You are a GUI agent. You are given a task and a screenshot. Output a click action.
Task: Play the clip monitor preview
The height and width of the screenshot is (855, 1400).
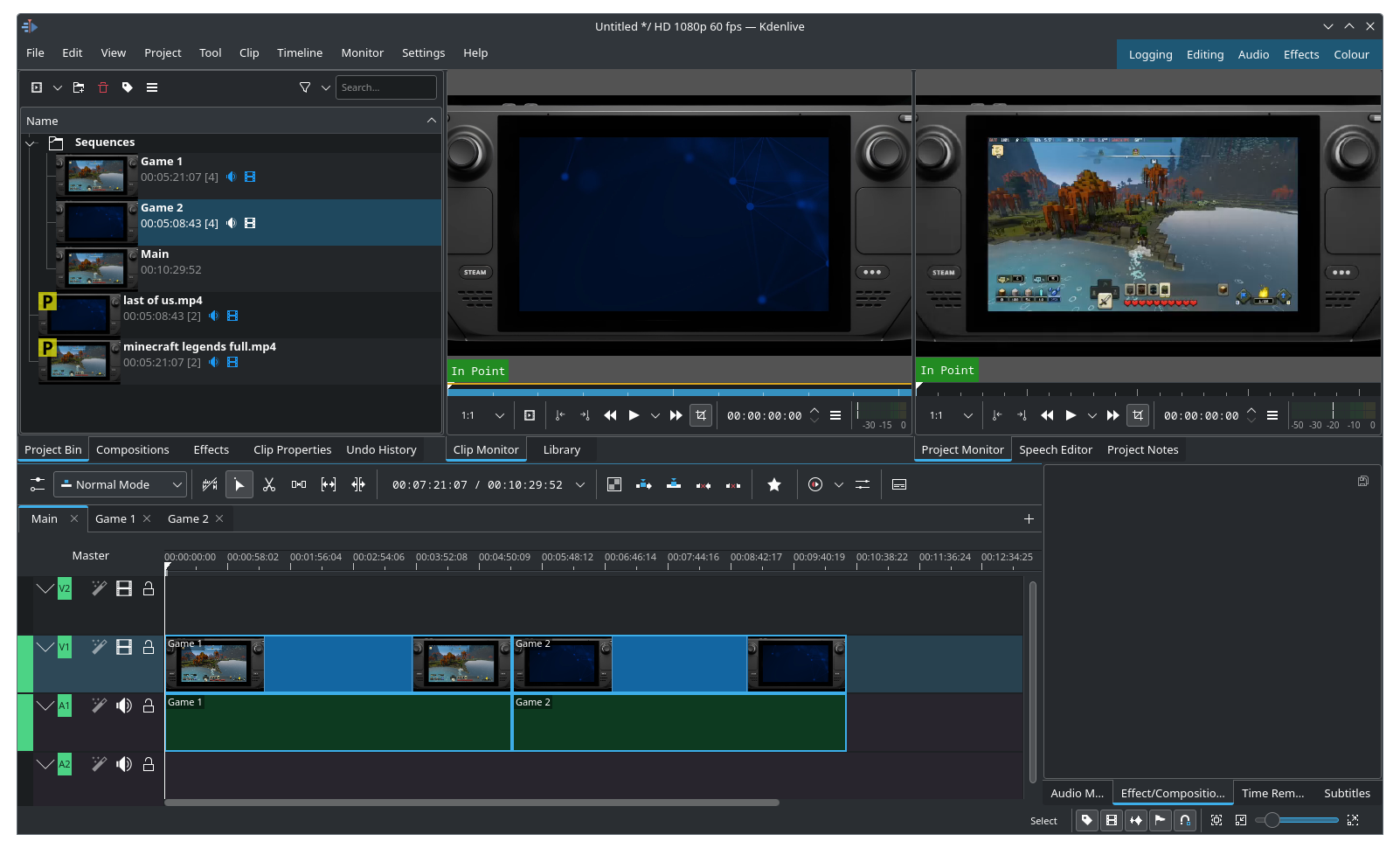click(634, 415)
